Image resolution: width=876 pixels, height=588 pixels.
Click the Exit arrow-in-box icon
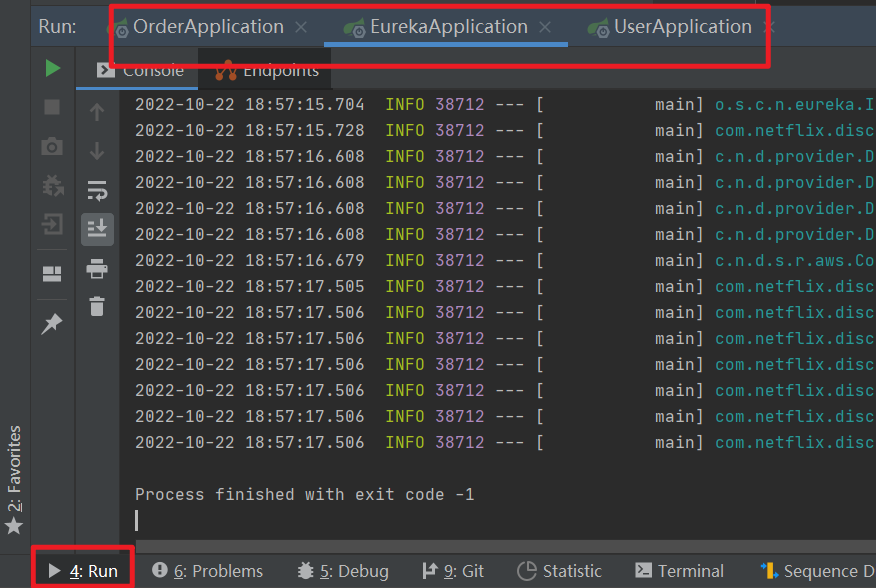(52, 225)
